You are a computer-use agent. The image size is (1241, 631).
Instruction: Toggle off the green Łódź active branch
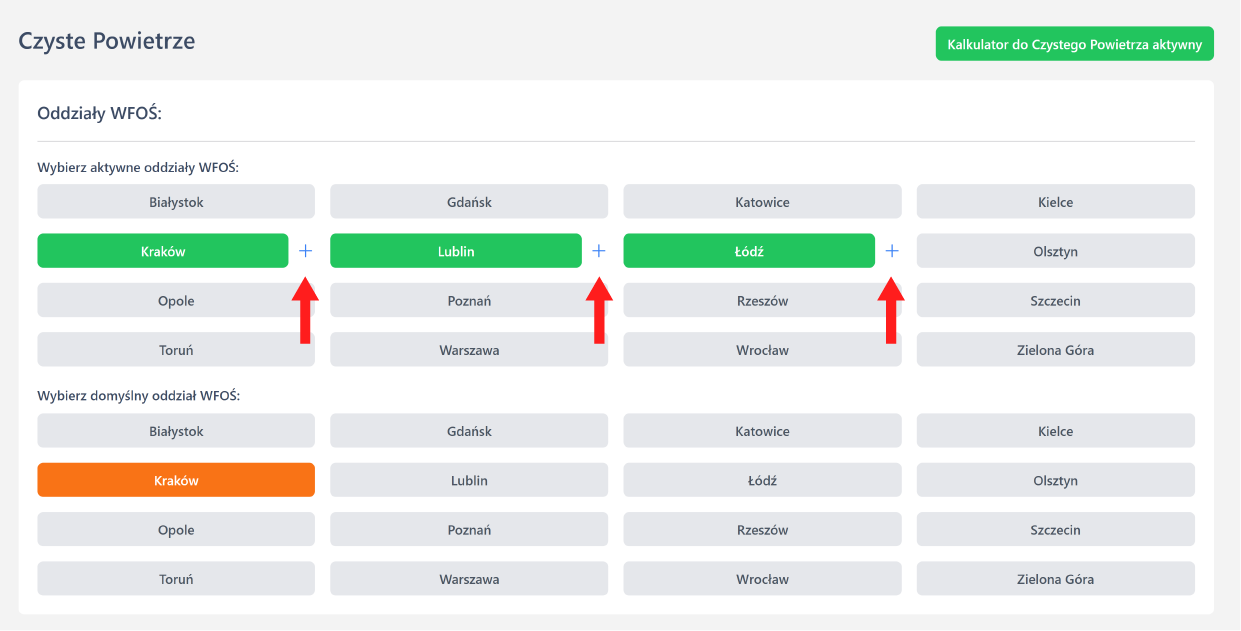point(749,251)
